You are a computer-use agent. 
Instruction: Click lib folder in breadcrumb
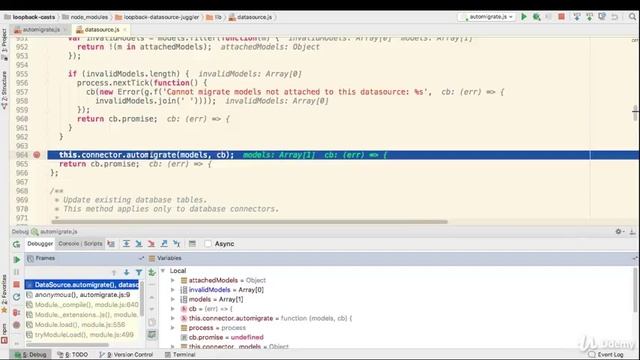tap(214, 17)
